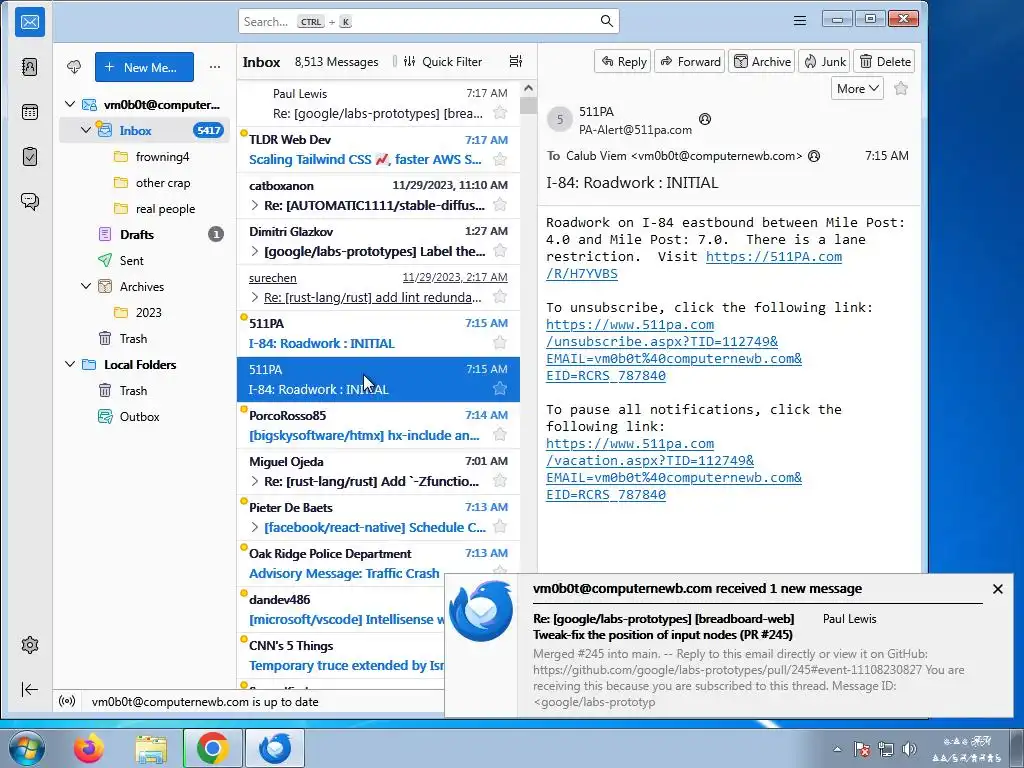
Task: Star the surechen message
Action: [x=500, y=296]
